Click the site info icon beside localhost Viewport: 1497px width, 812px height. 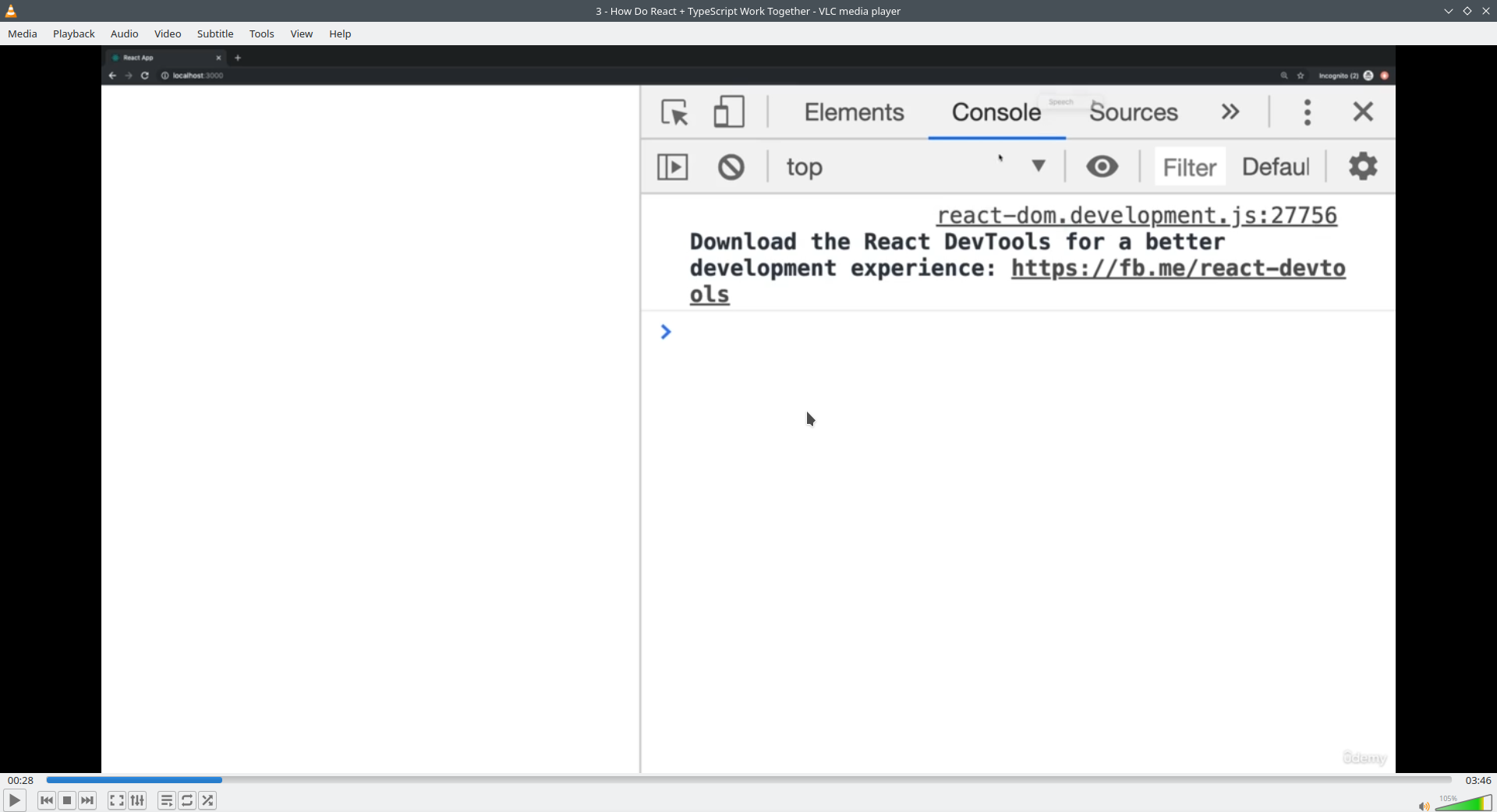point(165,76)
